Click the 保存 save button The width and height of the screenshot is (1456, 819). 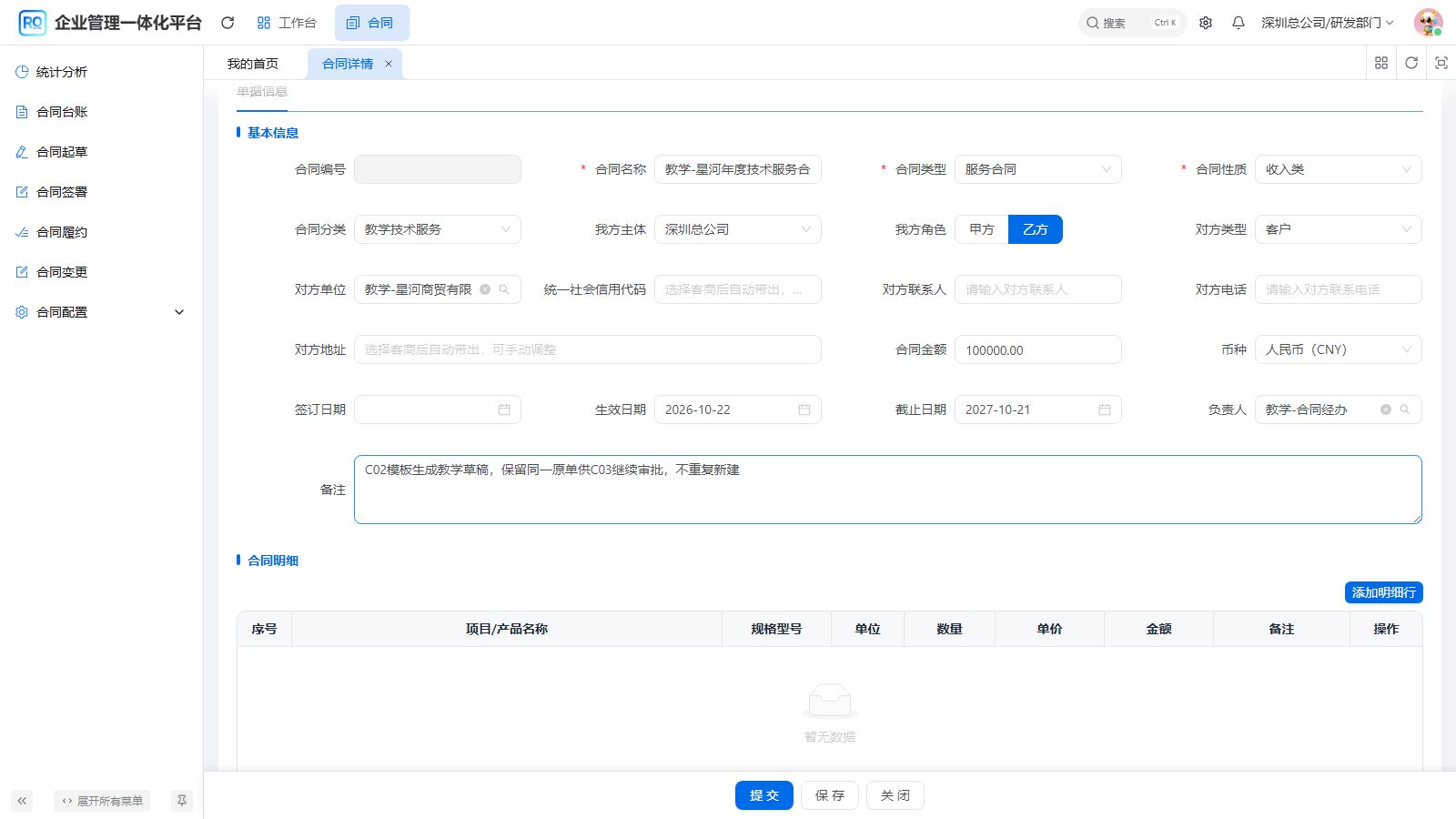pyautogui.click(x=830, y=795)
